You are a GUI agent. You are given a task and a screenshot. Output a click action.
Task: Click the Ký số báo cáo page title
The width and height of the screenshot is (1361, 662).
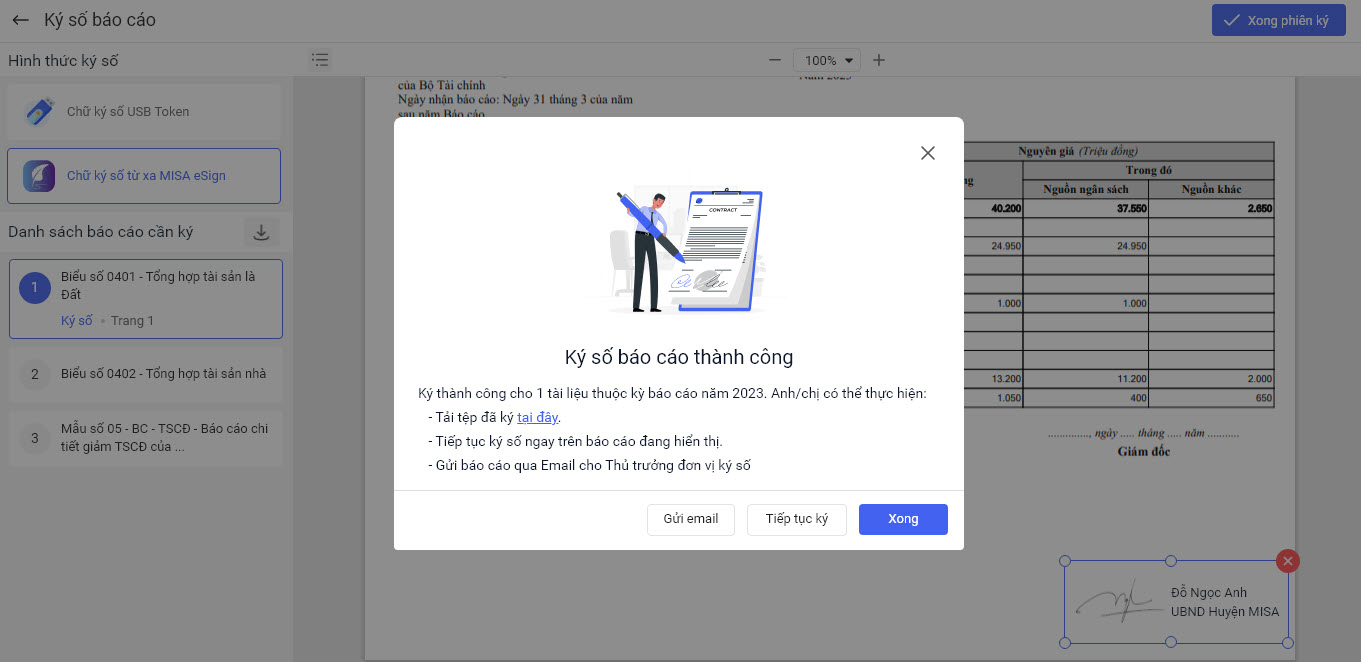(100, 20)
